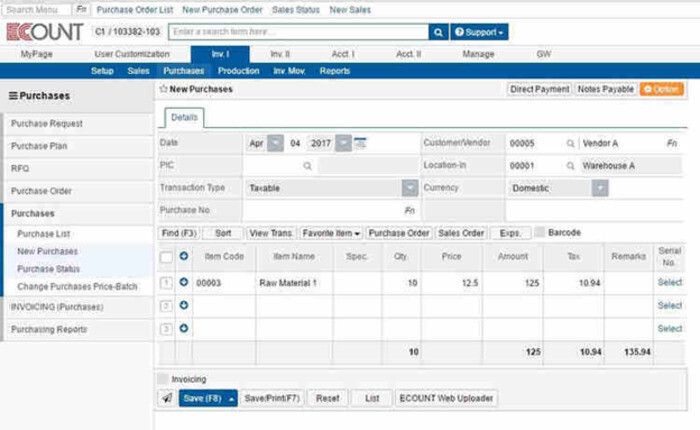Toggle the Barcode checkbox
Viewport: 700px width, 430px height.
coord(540,232)
